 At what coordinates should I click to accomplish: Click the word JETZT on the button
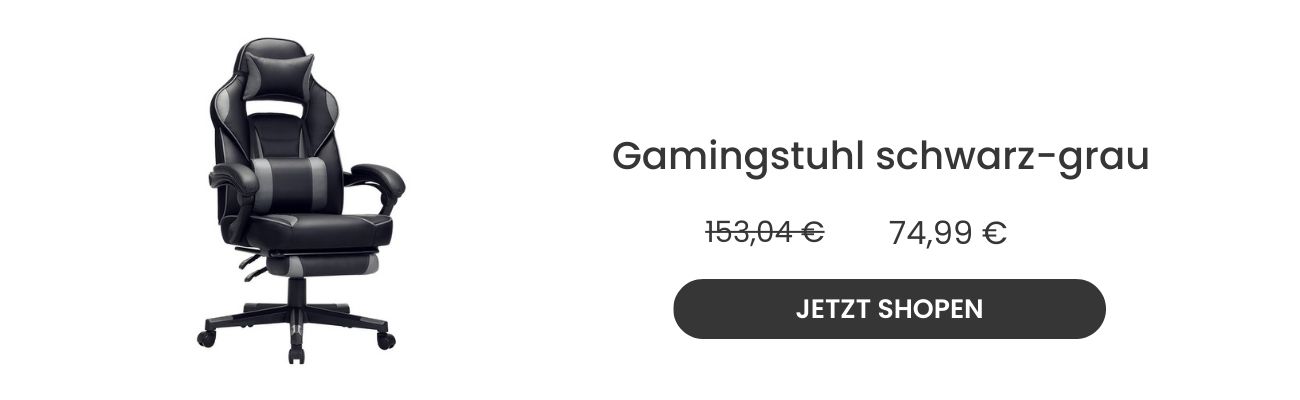[832, 309]
